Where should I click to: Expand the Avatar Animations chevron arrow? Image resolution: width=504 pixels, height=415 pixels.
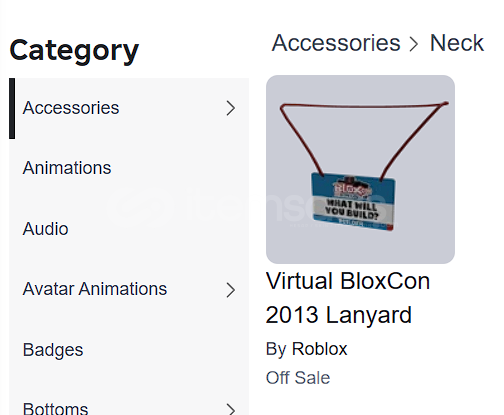click(231, 290)
